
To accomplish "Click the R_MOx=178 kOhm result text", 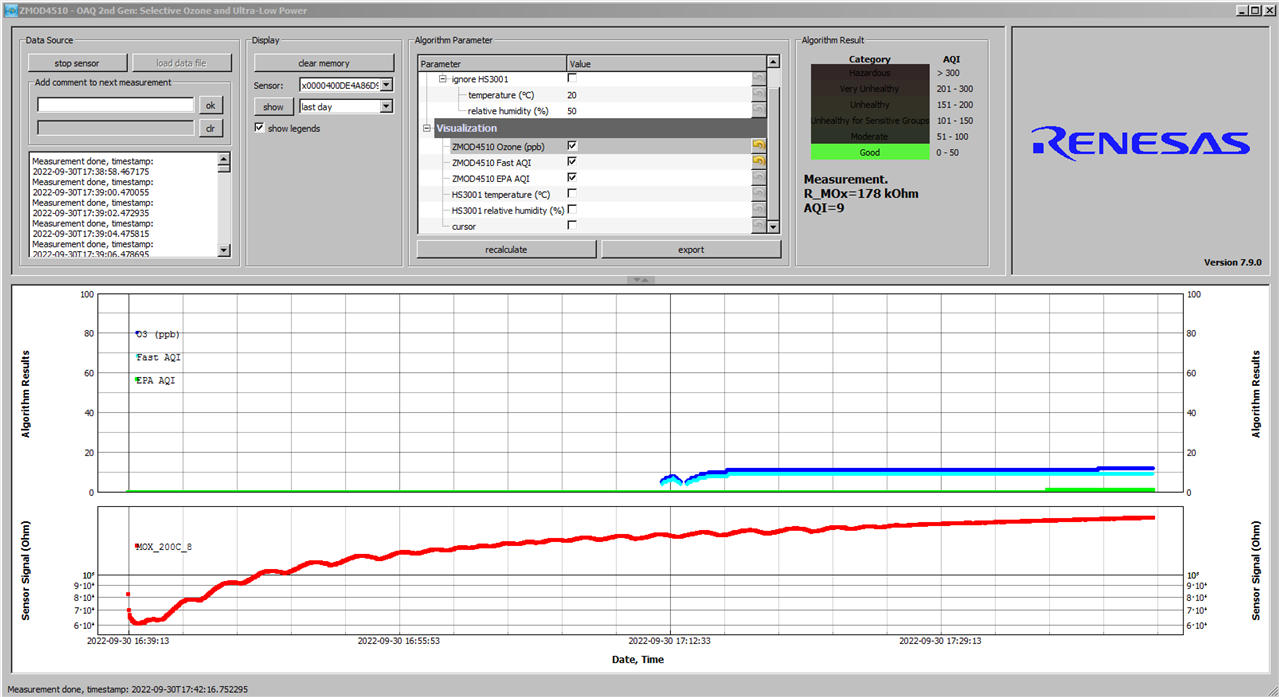I will pos(861,194).
